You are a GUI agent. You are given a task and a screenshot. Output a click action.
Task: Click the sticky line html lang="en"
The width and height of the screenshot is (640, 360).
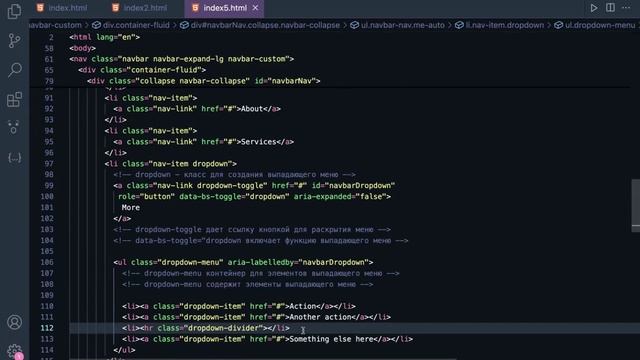[104, 37]
